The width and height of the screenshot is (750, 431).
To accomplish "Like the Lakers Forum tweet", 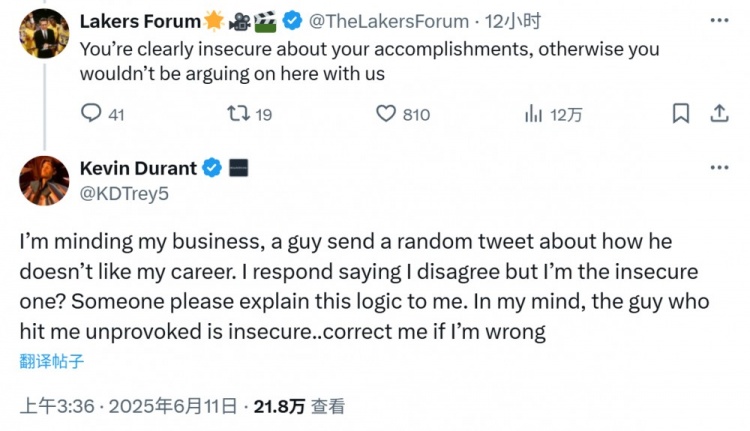I will pos(386,114).
